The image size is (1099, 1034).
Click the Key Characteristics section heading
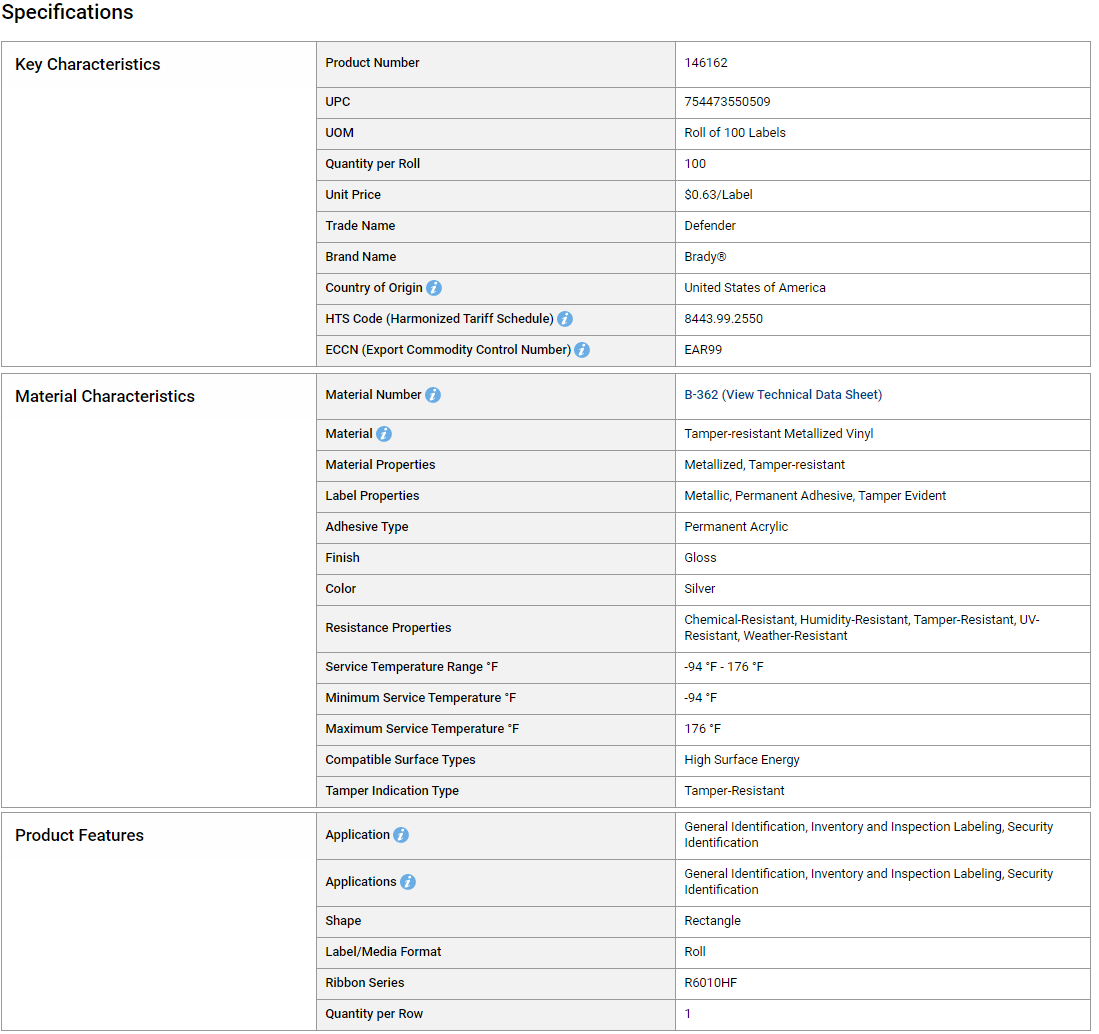click(x=88, y=64)
